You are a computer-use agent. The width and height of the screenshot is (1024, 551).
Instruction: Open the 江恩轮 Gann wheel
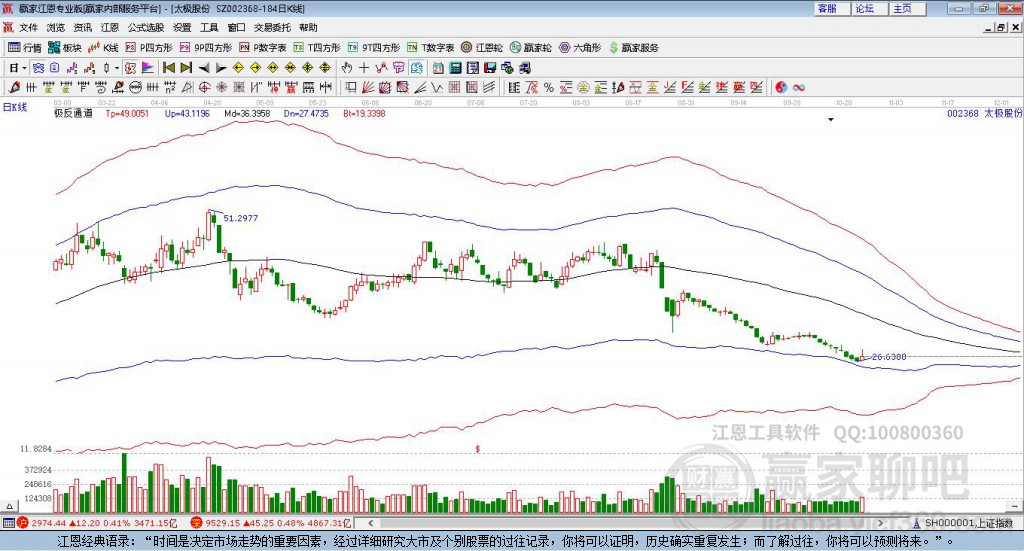[x=482, y=48]
